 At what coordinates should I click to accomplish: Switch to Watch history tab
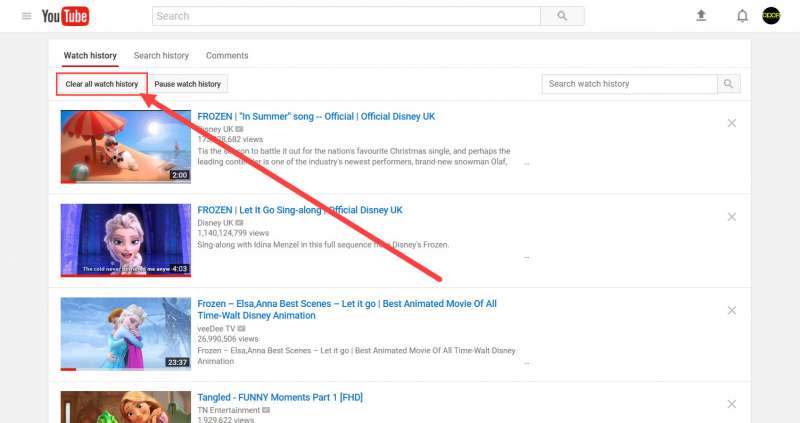(x=90, y=56)
